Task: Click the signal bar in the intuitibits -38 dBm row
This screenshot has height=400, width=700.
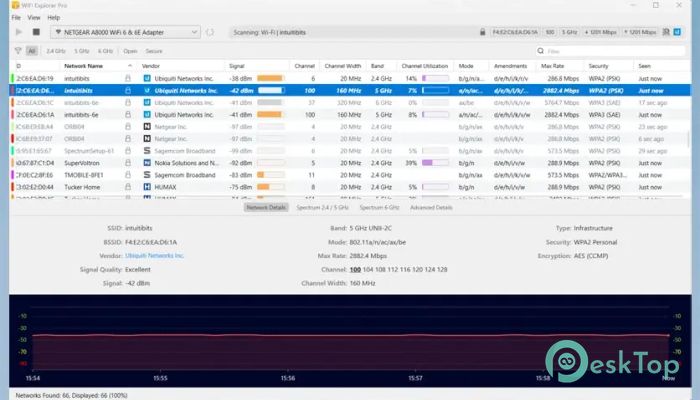Action: click(271, 78)
